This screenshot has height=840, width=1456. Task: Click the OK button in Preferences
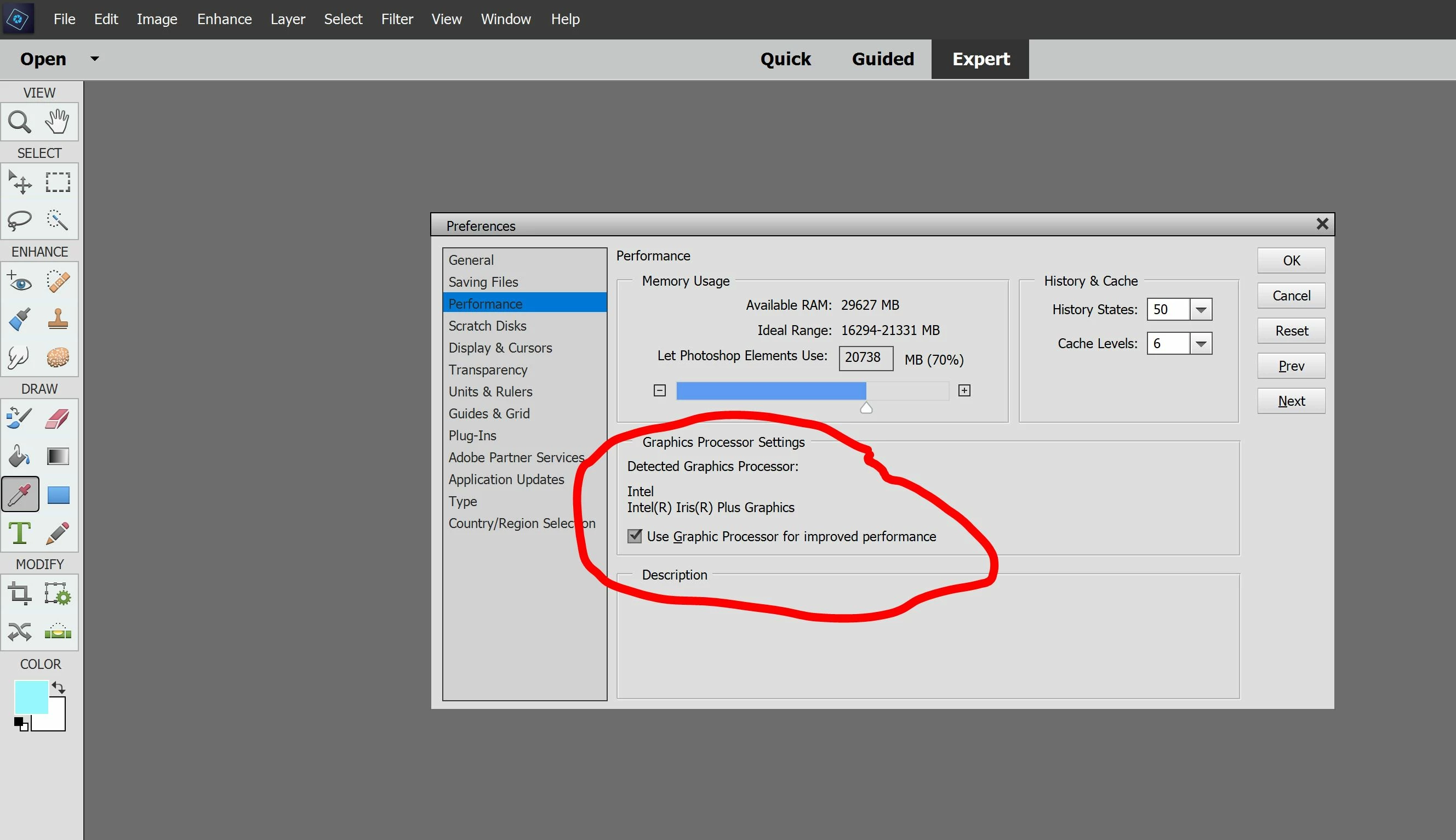(1291, 261)
